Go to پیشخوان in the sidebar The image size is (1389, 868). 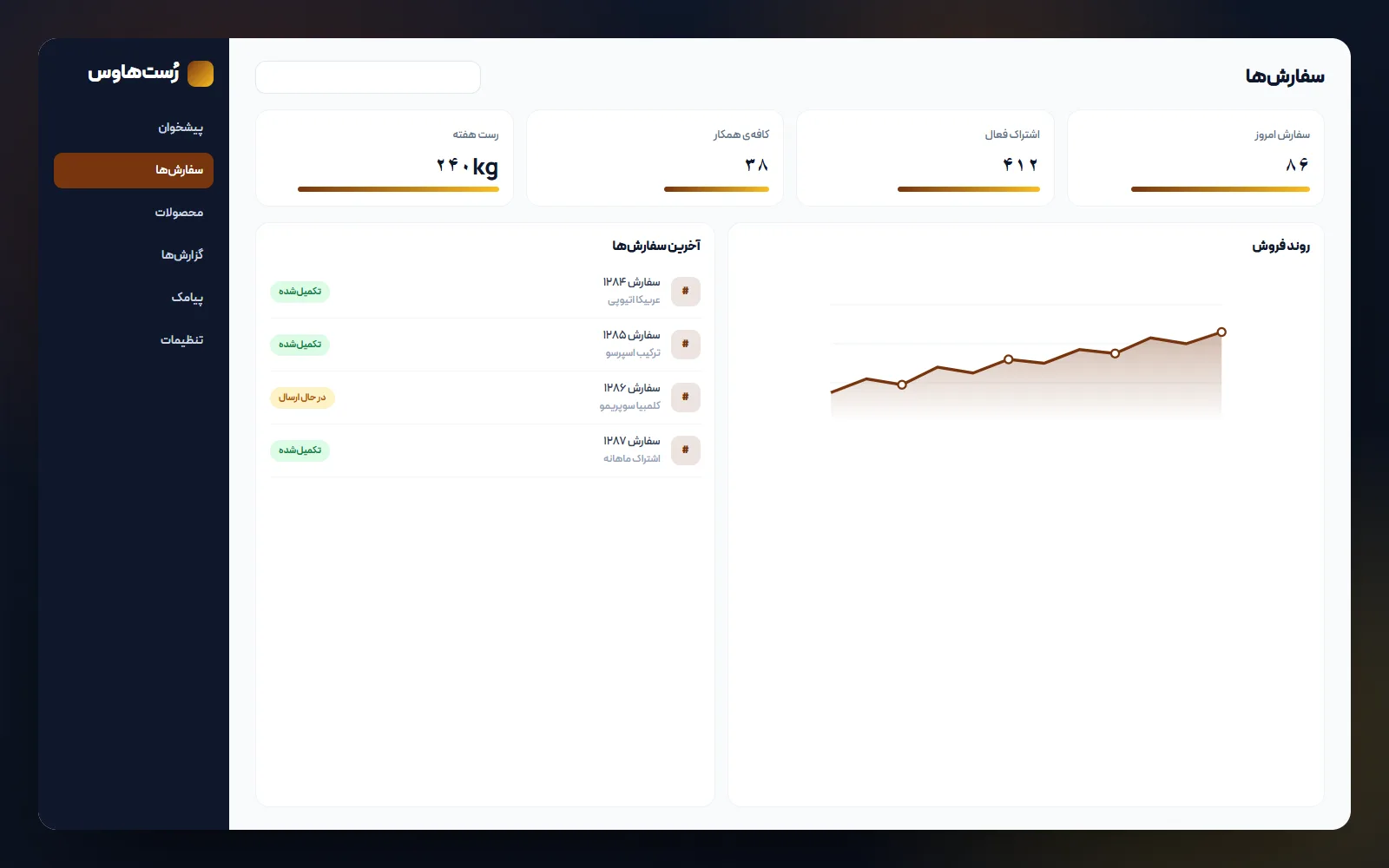click(134, 128)
